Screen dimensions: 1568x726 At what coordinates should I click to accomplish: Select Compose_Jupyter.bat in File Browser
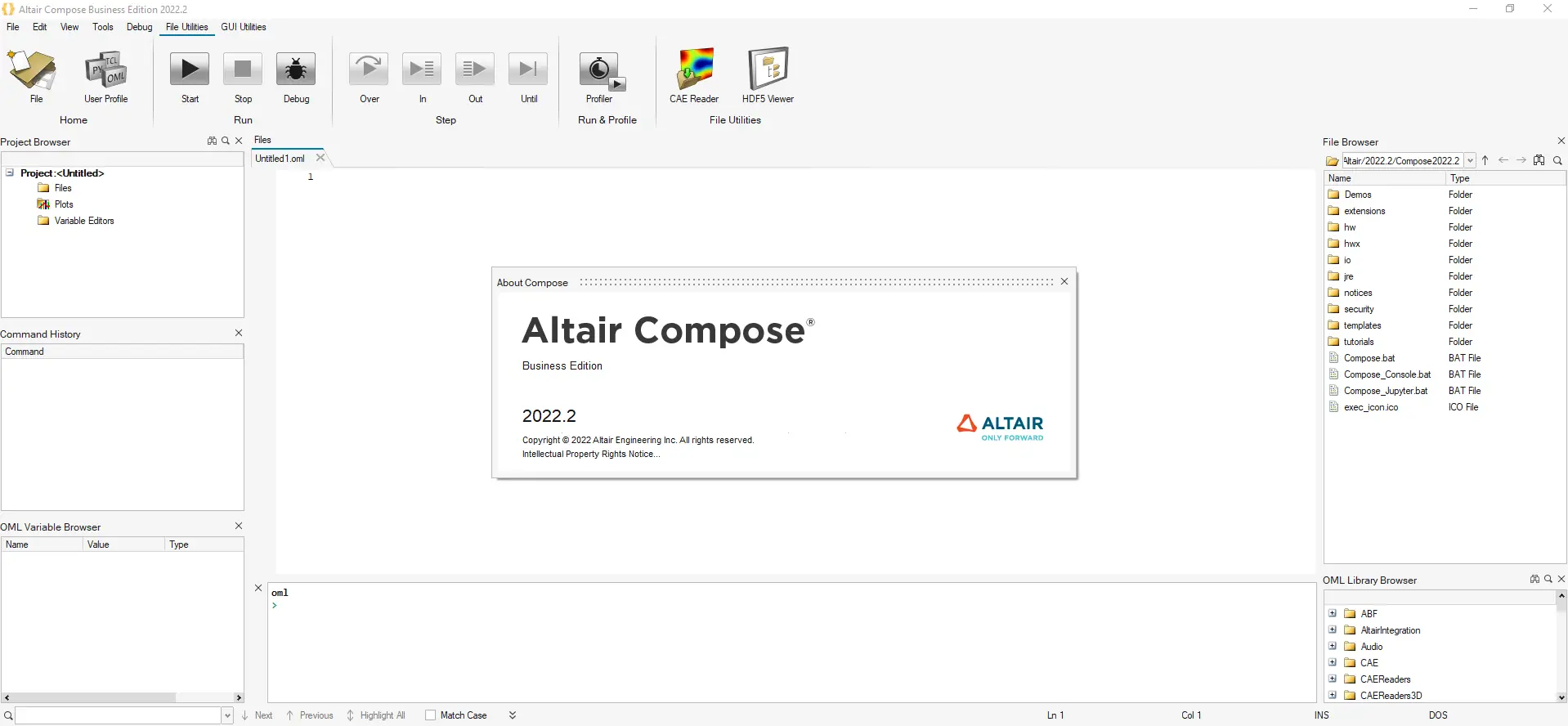(x=1386, y=391)
